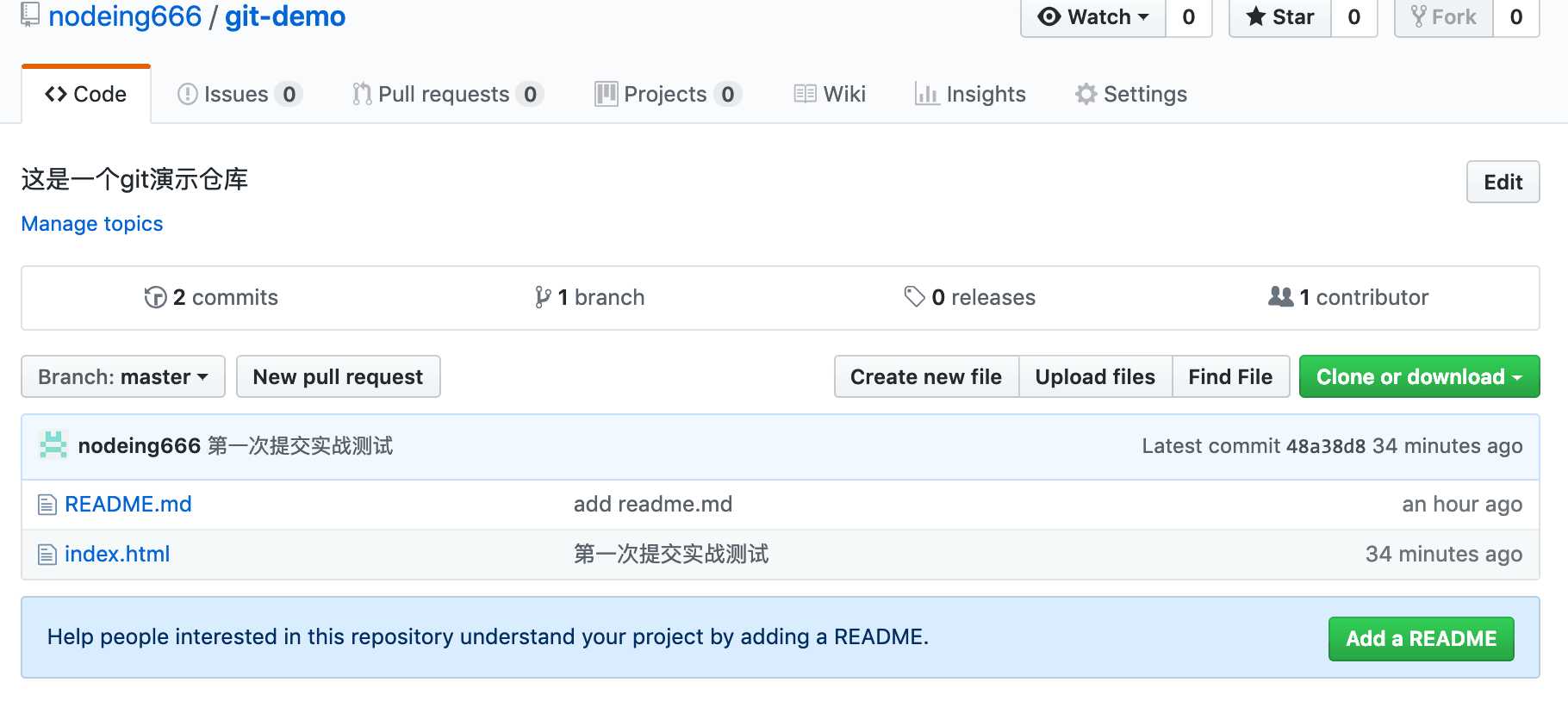The image size is (1568, 701).
Task: Click the code brackets icon on Code tab
Action: [x=56, y=94]
